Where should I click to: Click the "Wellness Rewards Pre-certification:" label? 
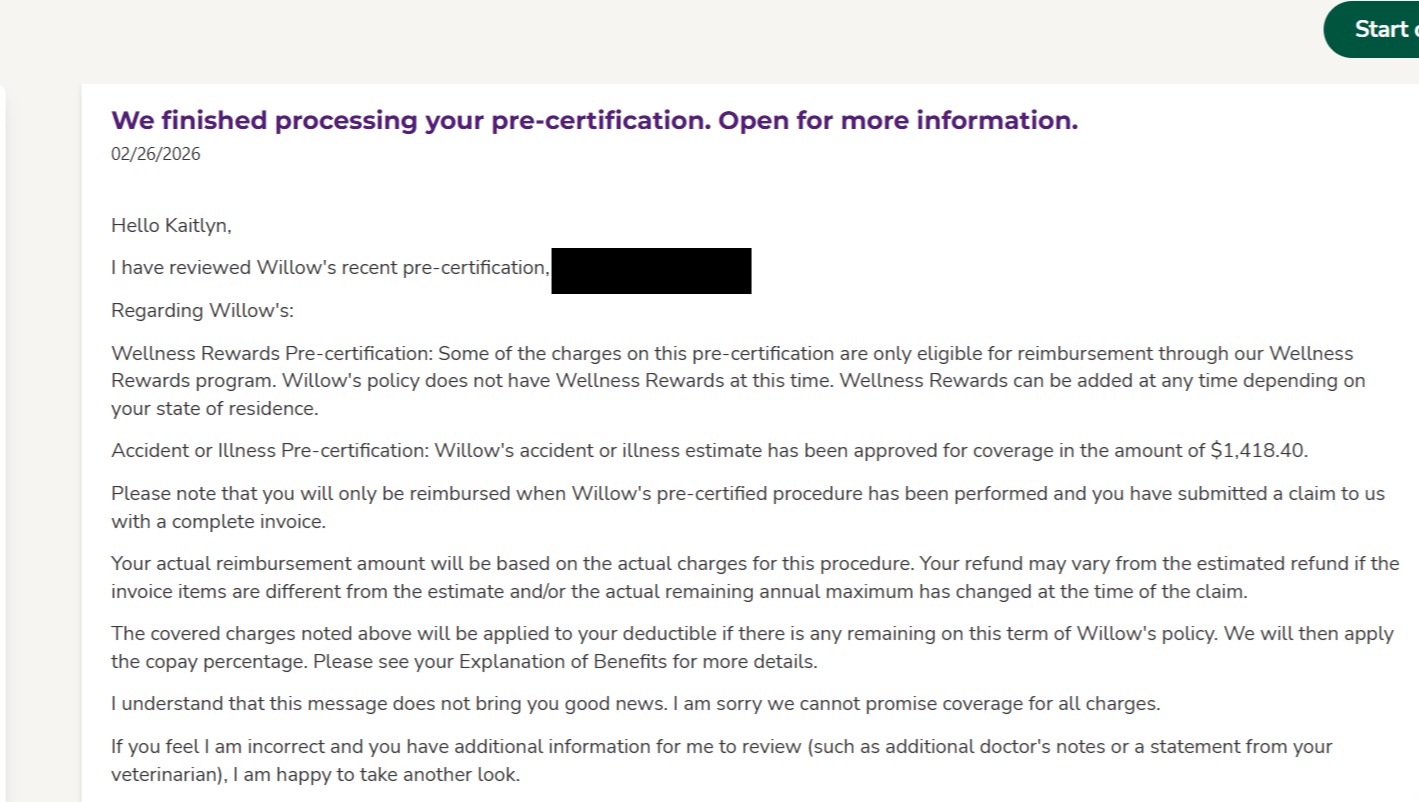pyautogui.click(x=271, y=353)
